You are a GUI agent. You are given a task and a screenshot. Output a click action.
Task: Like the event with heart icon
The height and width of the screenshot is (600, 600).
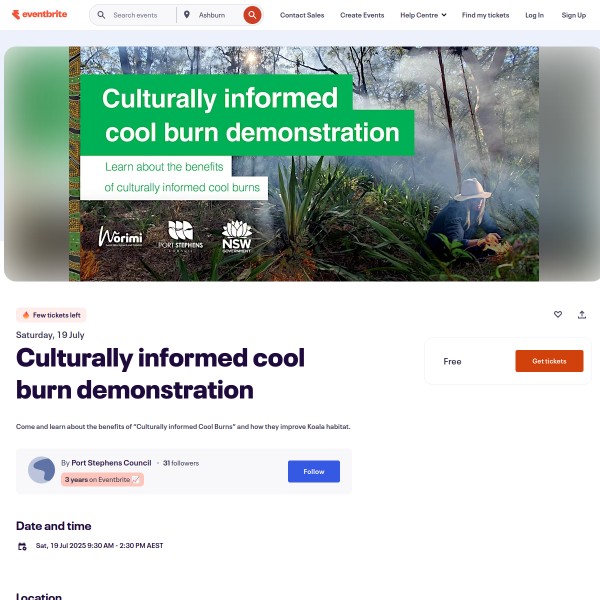[558, 314]
